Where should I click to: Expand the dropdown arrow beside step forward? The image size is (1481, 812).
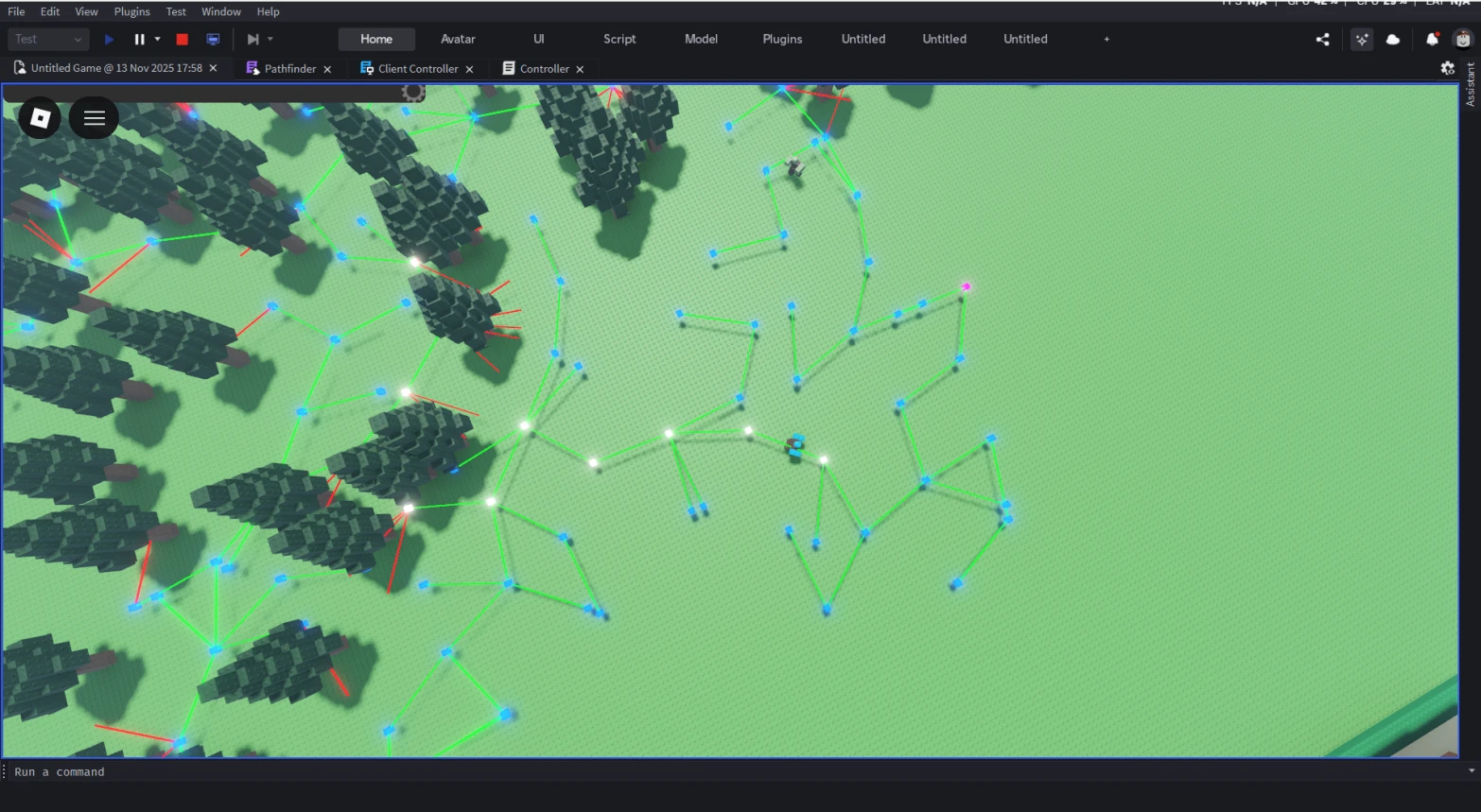pyautogui.click(x=270, y=40)
